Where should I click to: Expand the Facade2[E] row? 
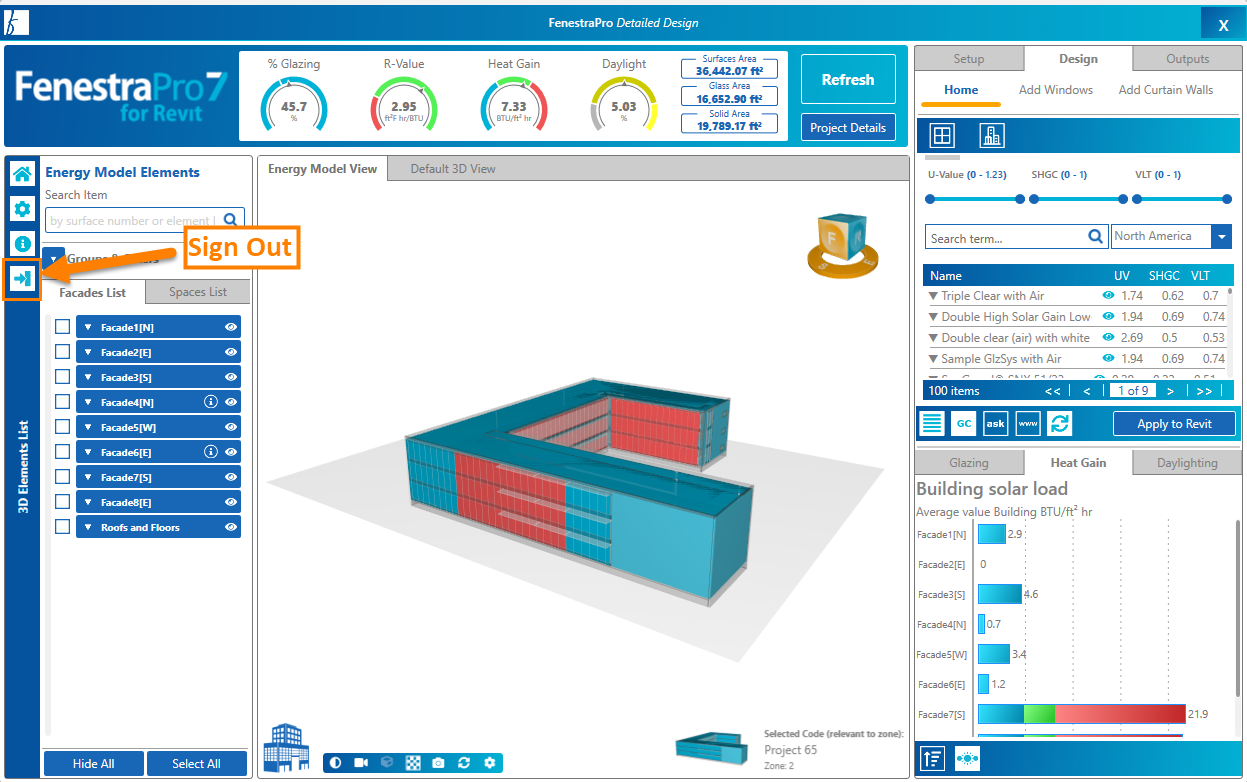pyautogui.click(x=88, y=352)
